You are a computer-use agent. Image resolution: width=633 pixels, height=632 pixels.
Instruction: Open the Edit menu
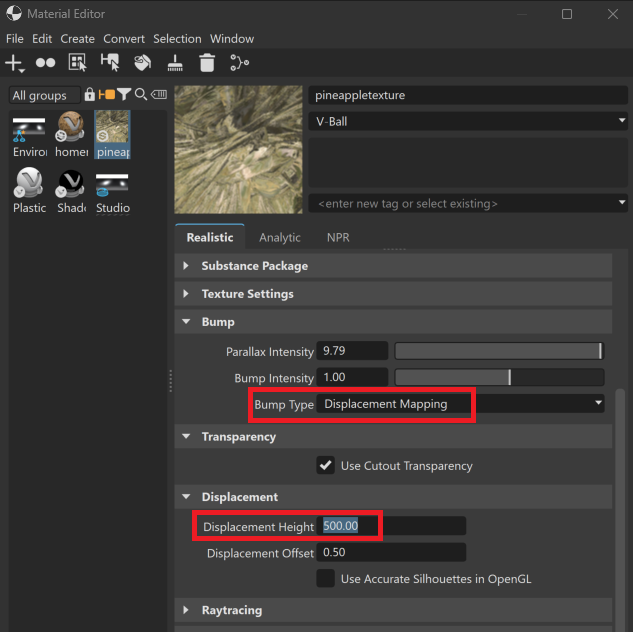point(42,39)
